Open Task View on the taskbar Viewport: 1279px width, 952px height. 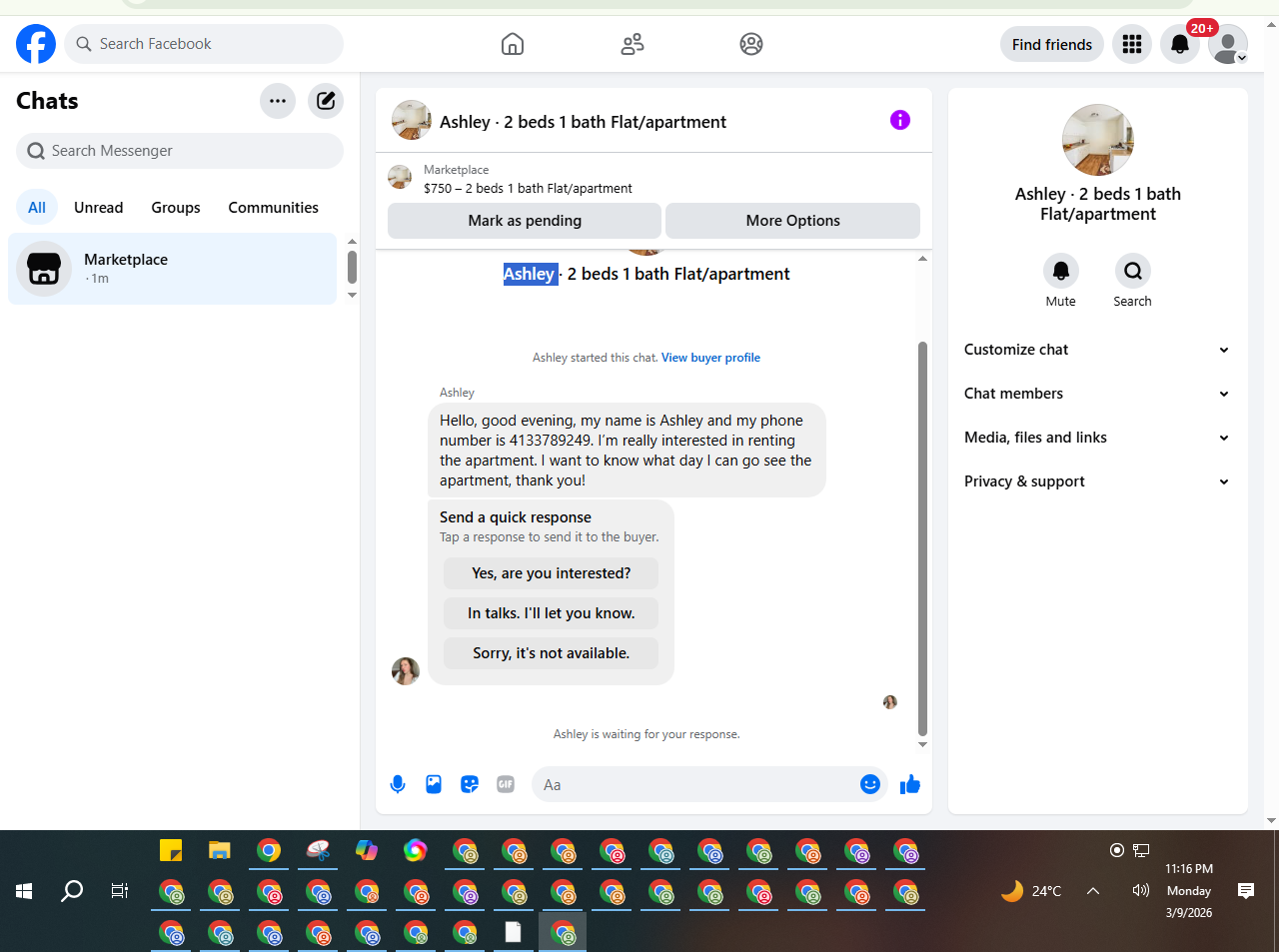click(120, 890)
